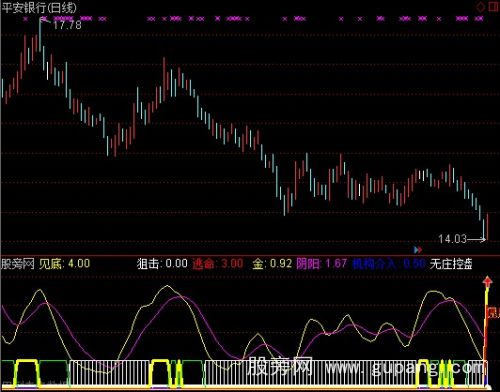Click the 无庄控盘 status label

[x=451, y=264]
